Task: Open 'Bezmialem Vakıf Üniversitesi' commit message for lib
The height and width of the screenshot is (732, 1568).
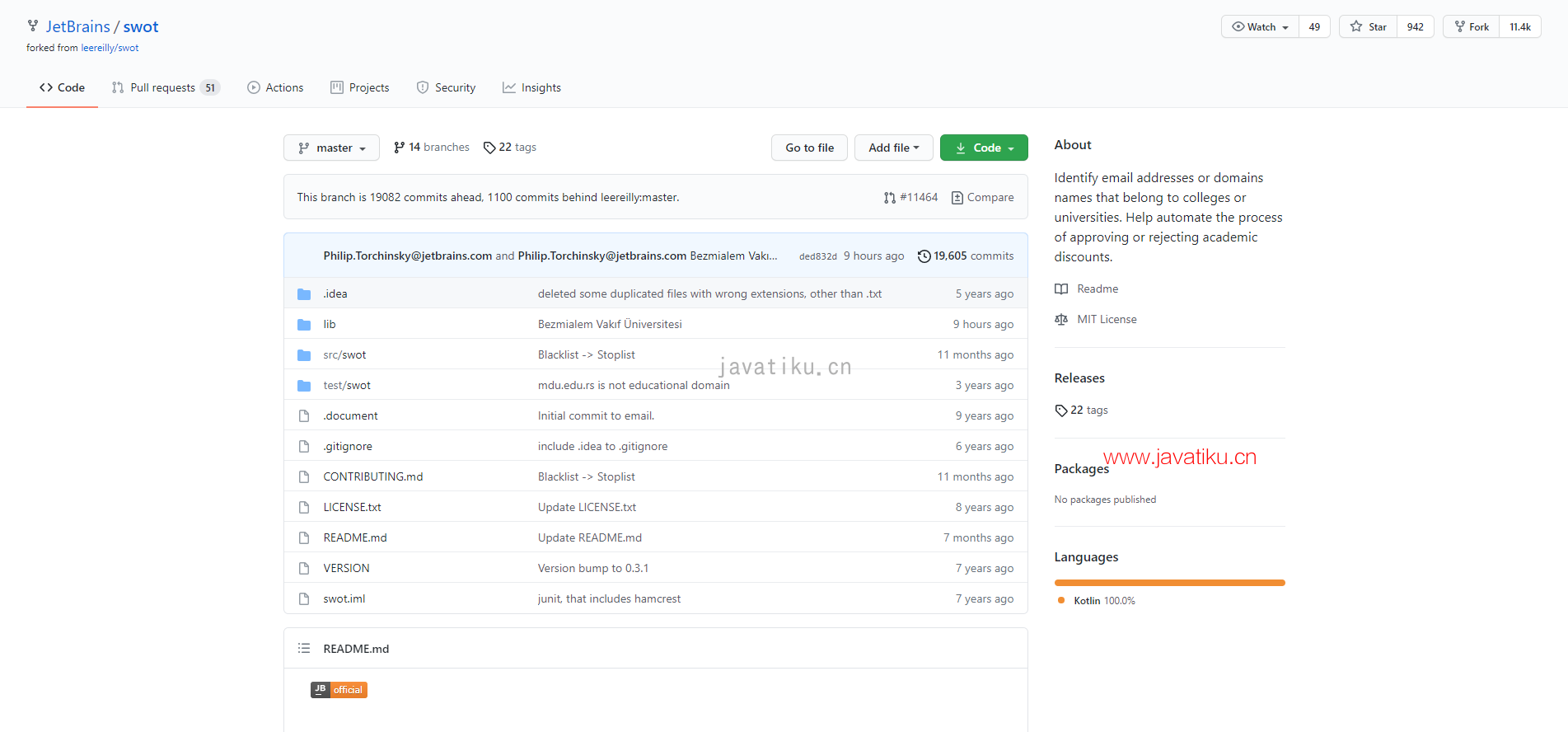Action: pos(610,325)
